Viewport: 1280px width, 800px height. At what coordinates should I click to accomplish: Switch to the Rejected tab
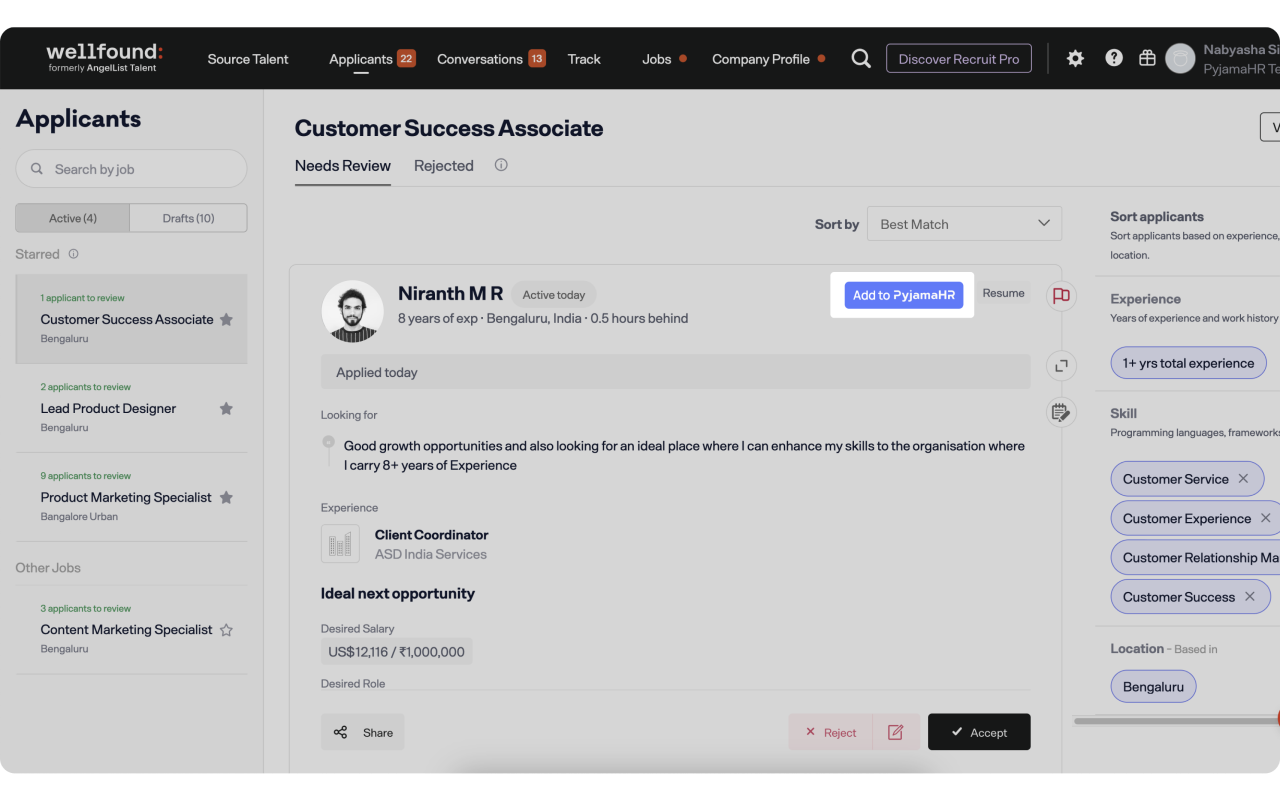pos(443,165)
